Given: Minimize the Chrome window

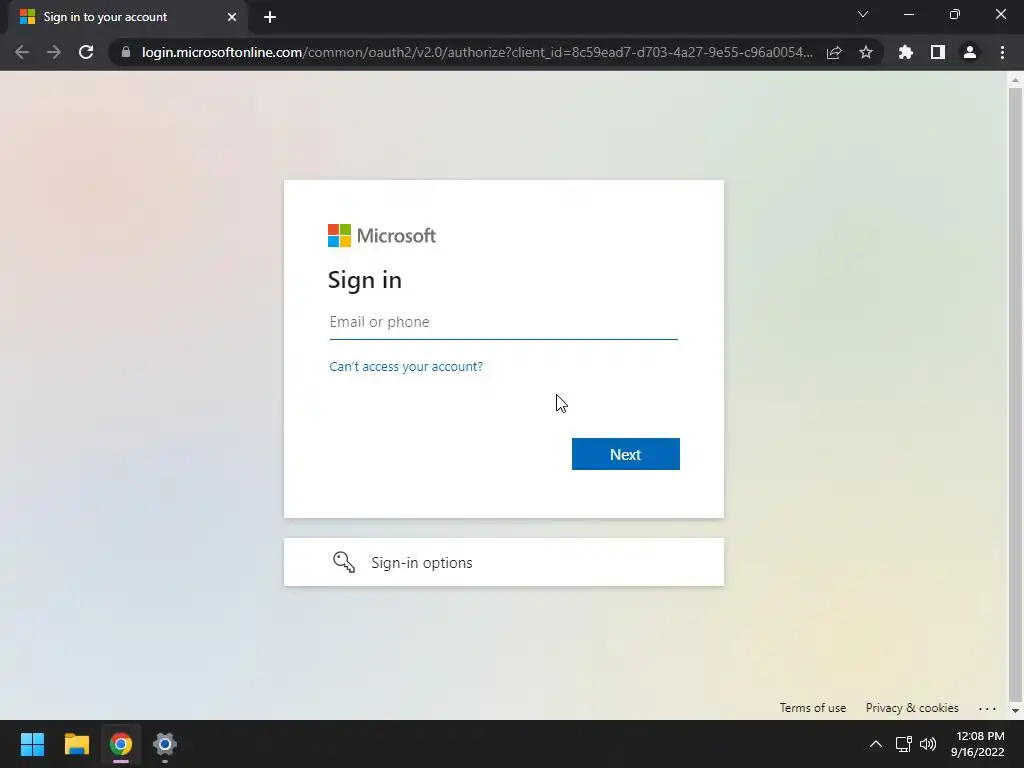Looking at the screenshot, I should [x=909, y=14].
